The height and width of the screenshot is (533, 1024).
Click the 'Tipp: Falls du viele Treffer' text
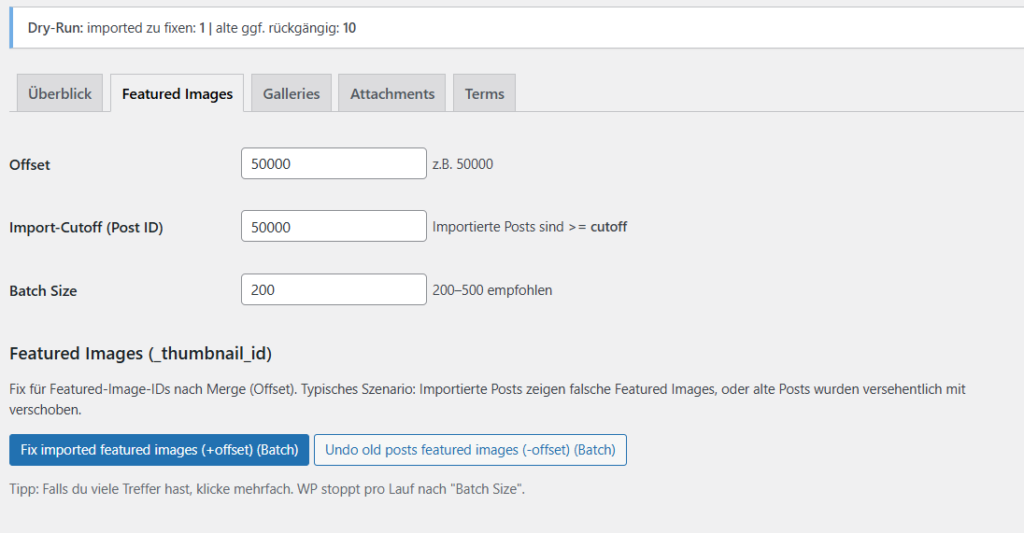[267, 490]
